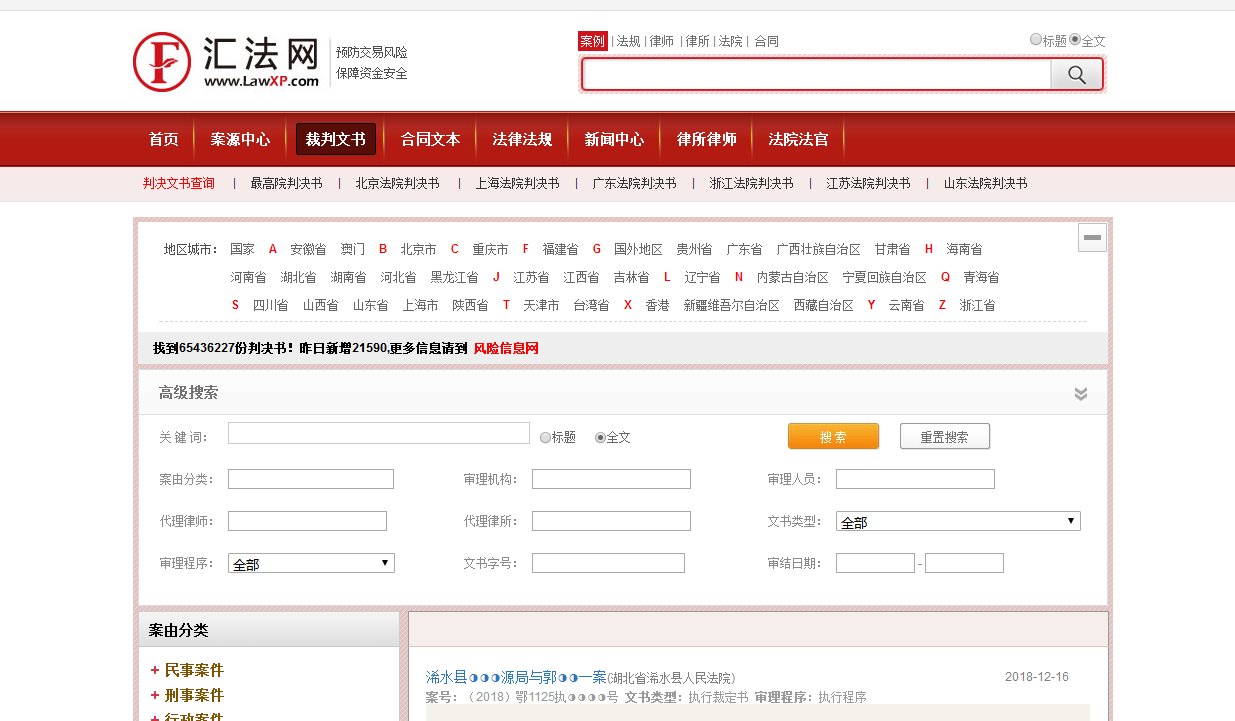This screenshot has width=1235, height=721.
Task: Collapse the region panel with the minus icon
Action: click(1091, 237)
